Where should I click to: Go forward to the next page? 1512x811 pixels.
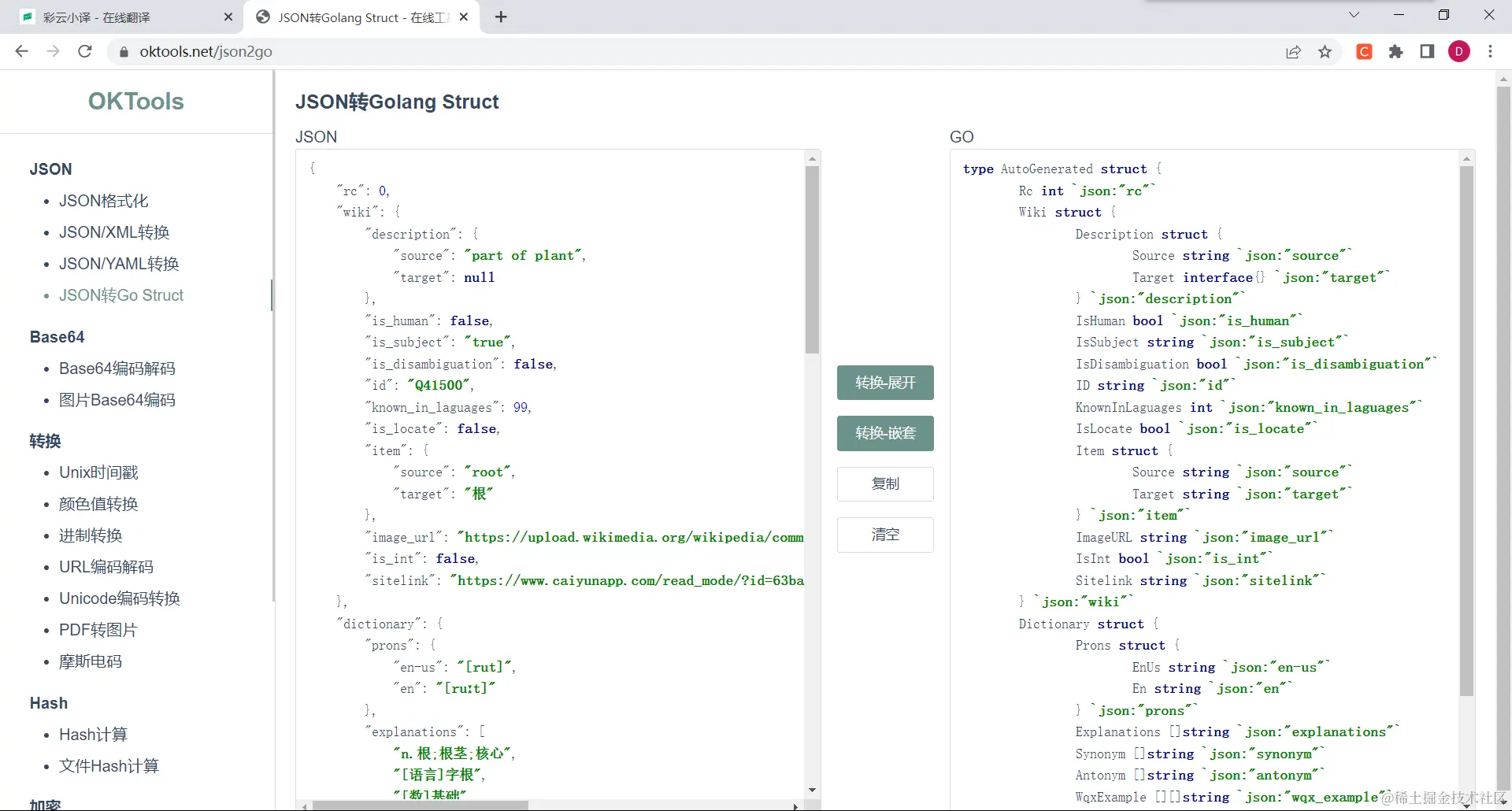53,51
